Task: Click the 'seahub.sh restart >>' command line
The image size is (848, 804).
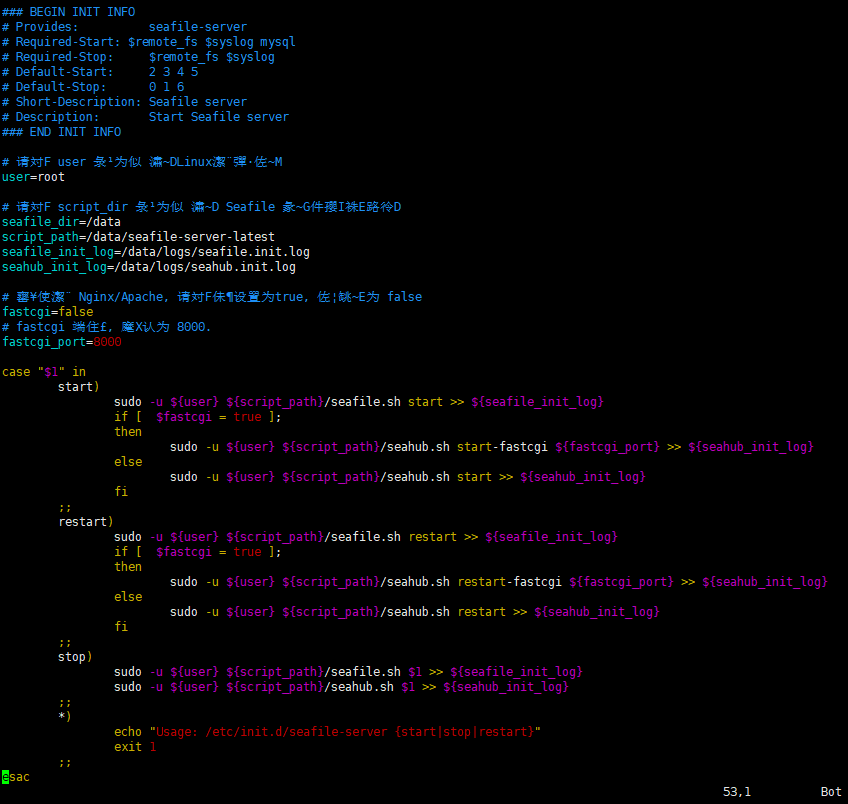Action: coord(415,612)
